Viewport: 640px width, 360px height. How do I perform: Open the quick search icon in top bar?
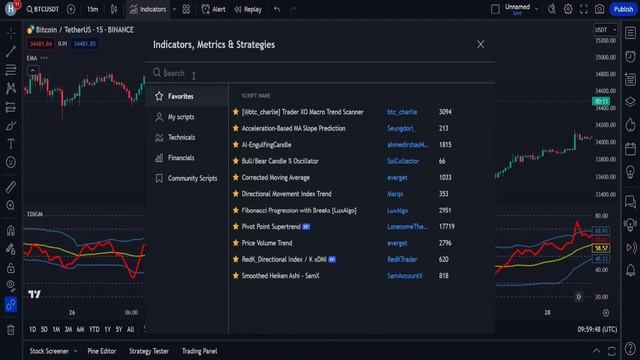[x=552, y=9]
